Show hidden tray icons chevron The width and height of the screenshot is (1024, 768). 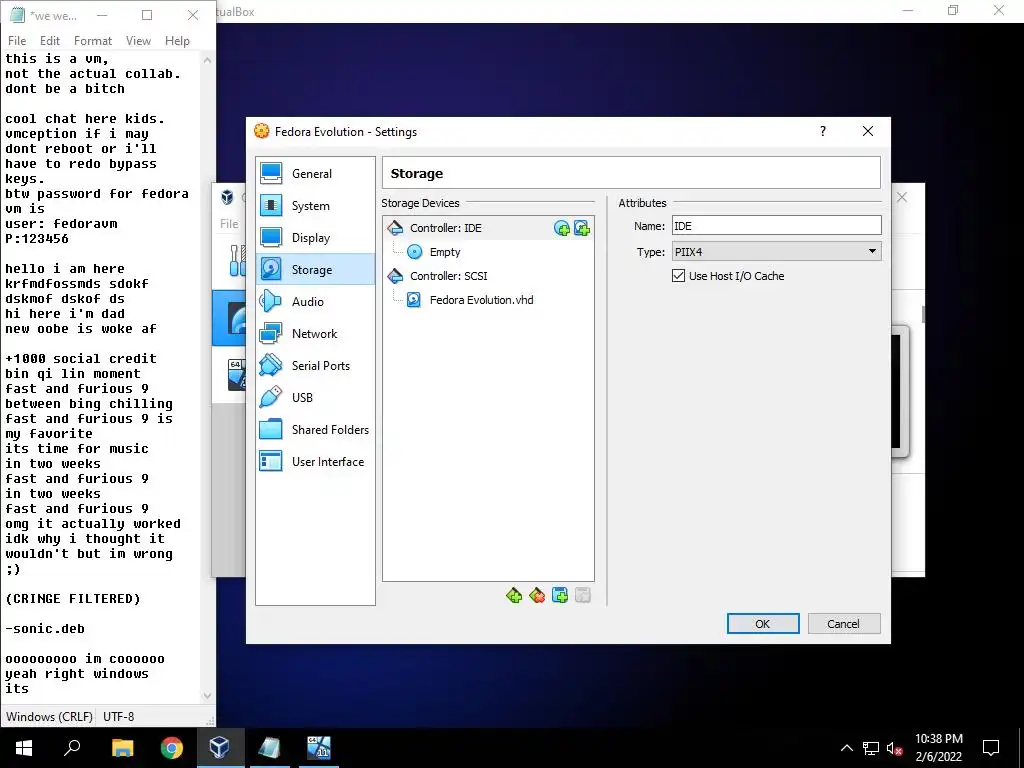coord(846,748)
